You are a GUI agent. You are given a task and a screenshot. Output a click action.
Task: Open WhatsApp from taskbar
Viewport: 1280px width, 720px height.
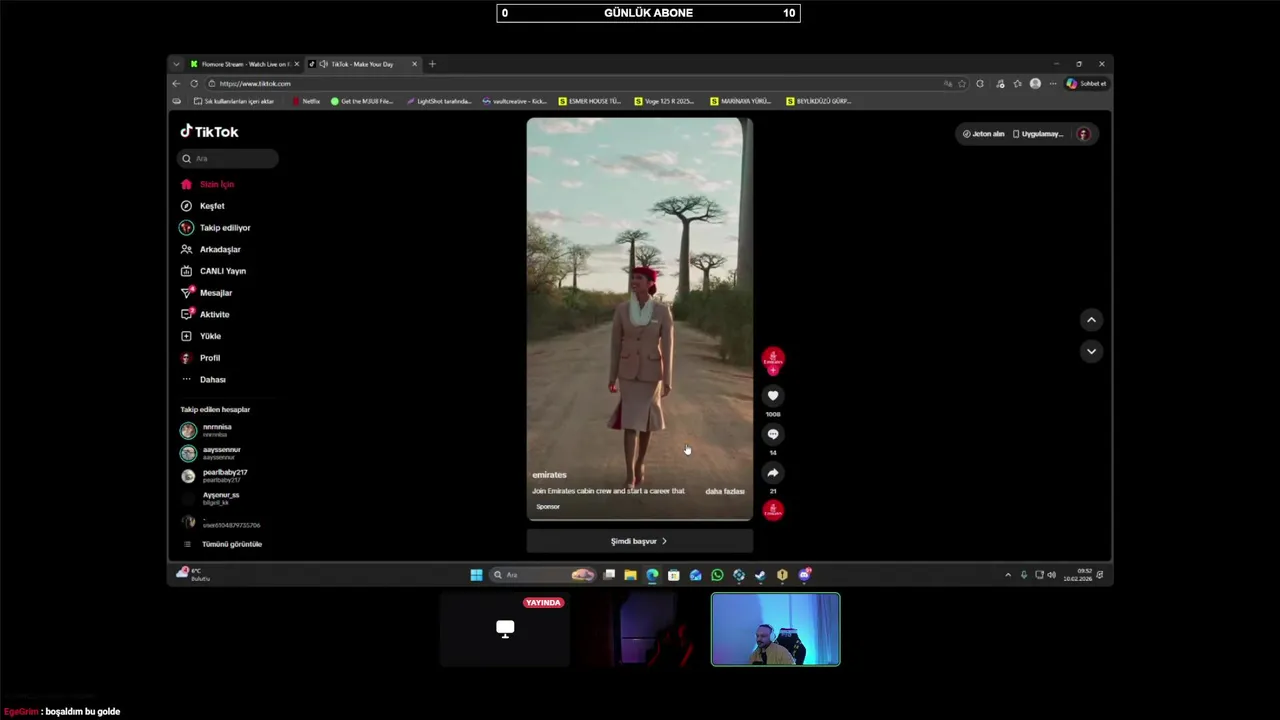tap(717, 575)
